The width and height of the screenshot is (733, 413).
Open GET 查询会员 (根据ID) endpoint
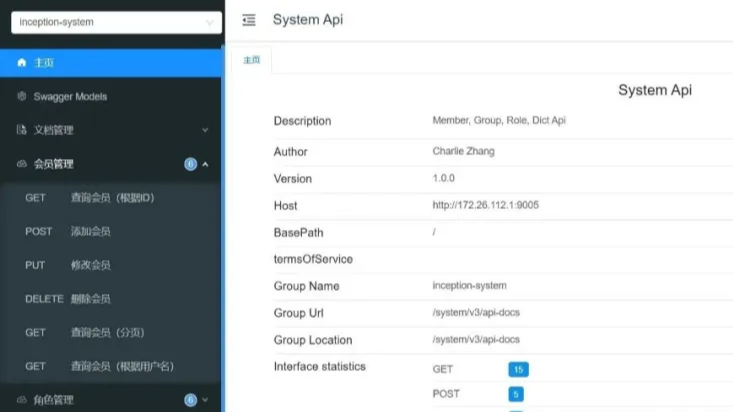tap(110, 198)
